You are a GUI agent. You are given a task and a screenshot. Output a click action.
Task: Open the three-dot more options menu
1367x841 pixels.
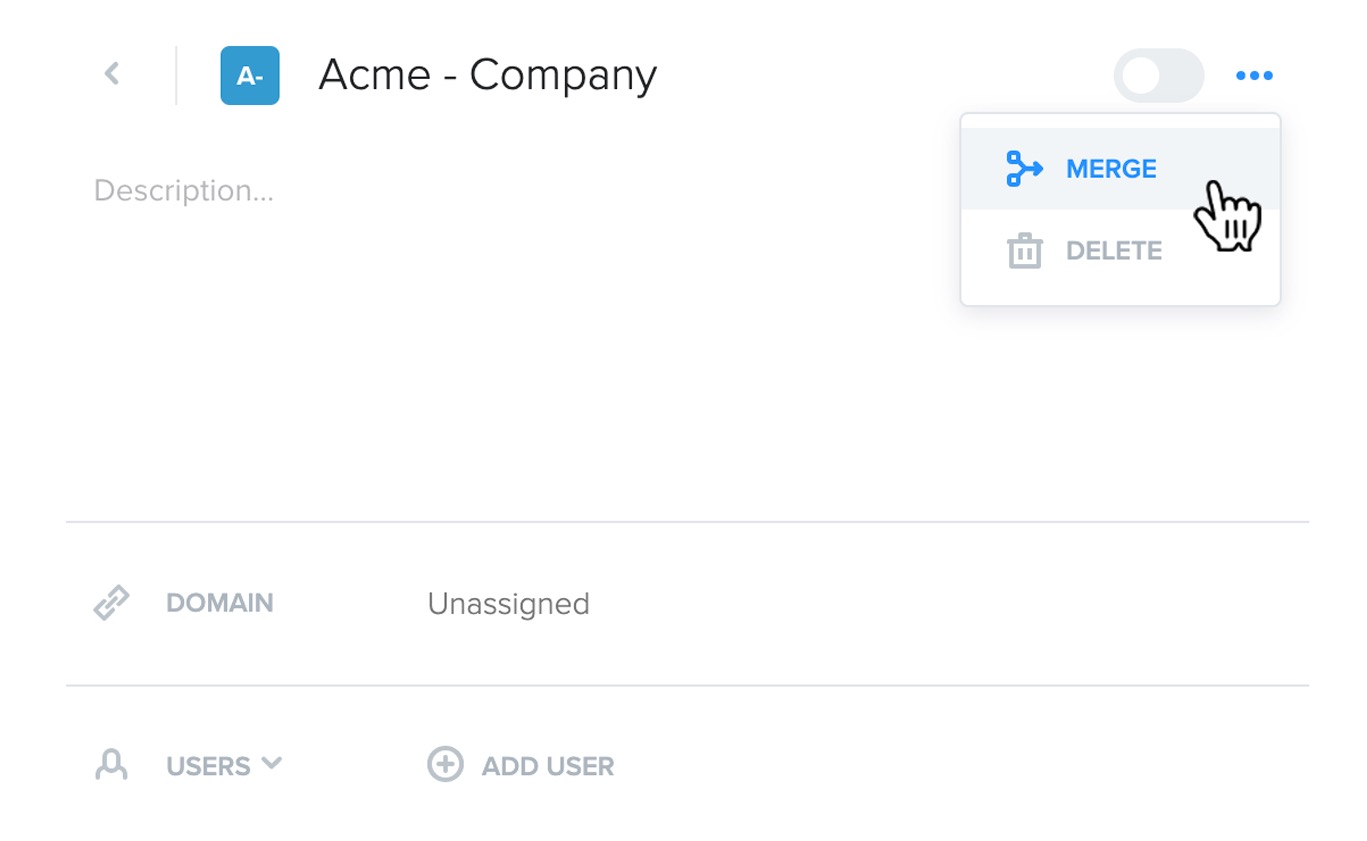pos(1254,75)
